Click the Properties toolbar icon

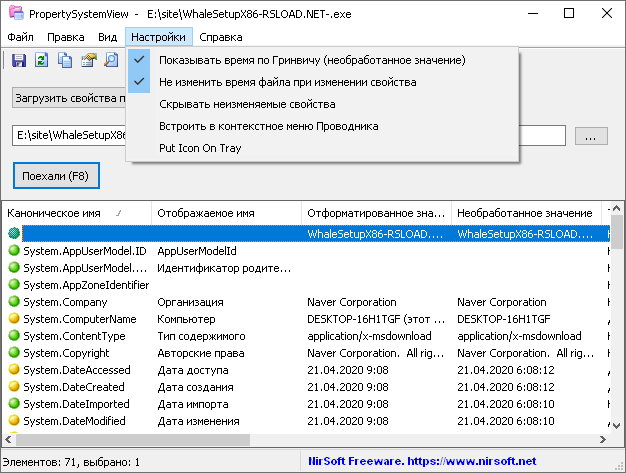click(x=89, y=60)
